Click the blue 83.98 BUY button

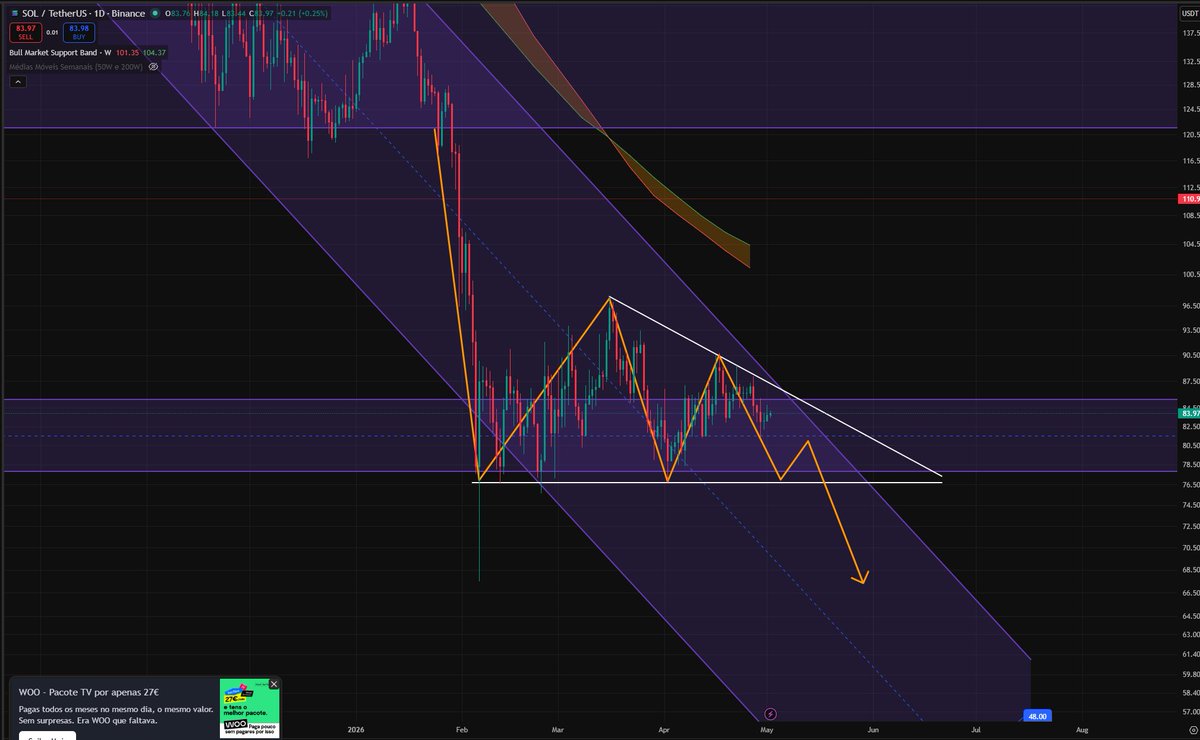(78, 32)
